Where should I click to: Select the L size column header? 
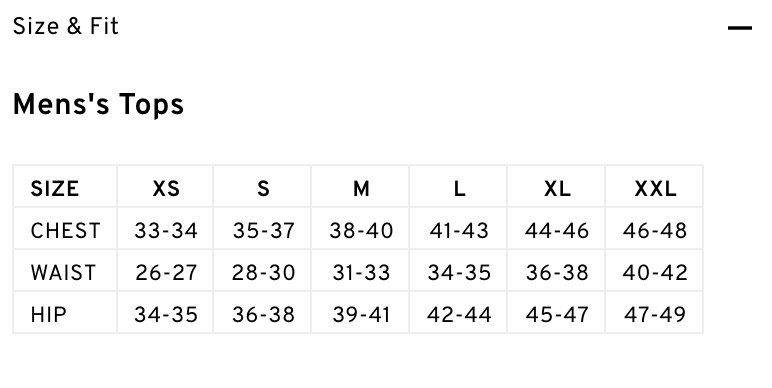click(459, 189)
